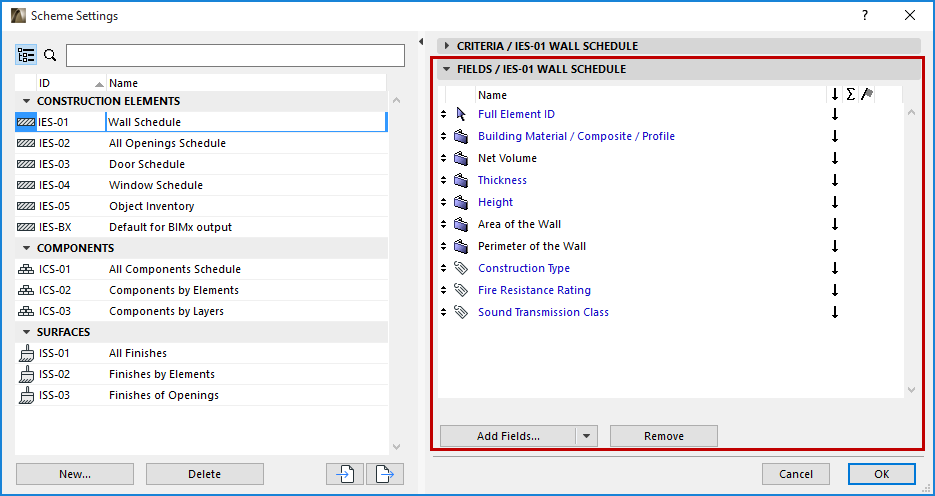
Task: Collapse the COMPONENTS group
Action: click(26, 248)
